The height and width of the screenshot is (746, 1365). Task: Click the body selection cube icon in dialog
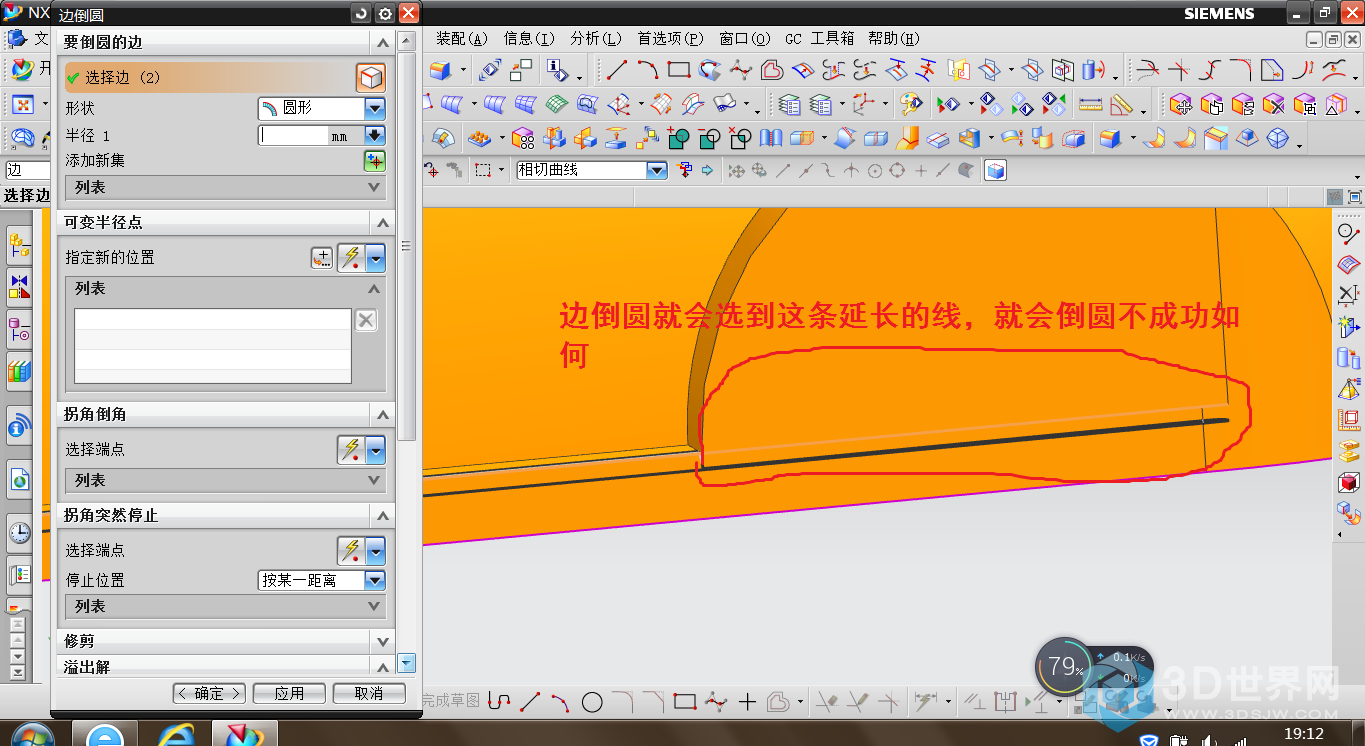coord(370,77)
